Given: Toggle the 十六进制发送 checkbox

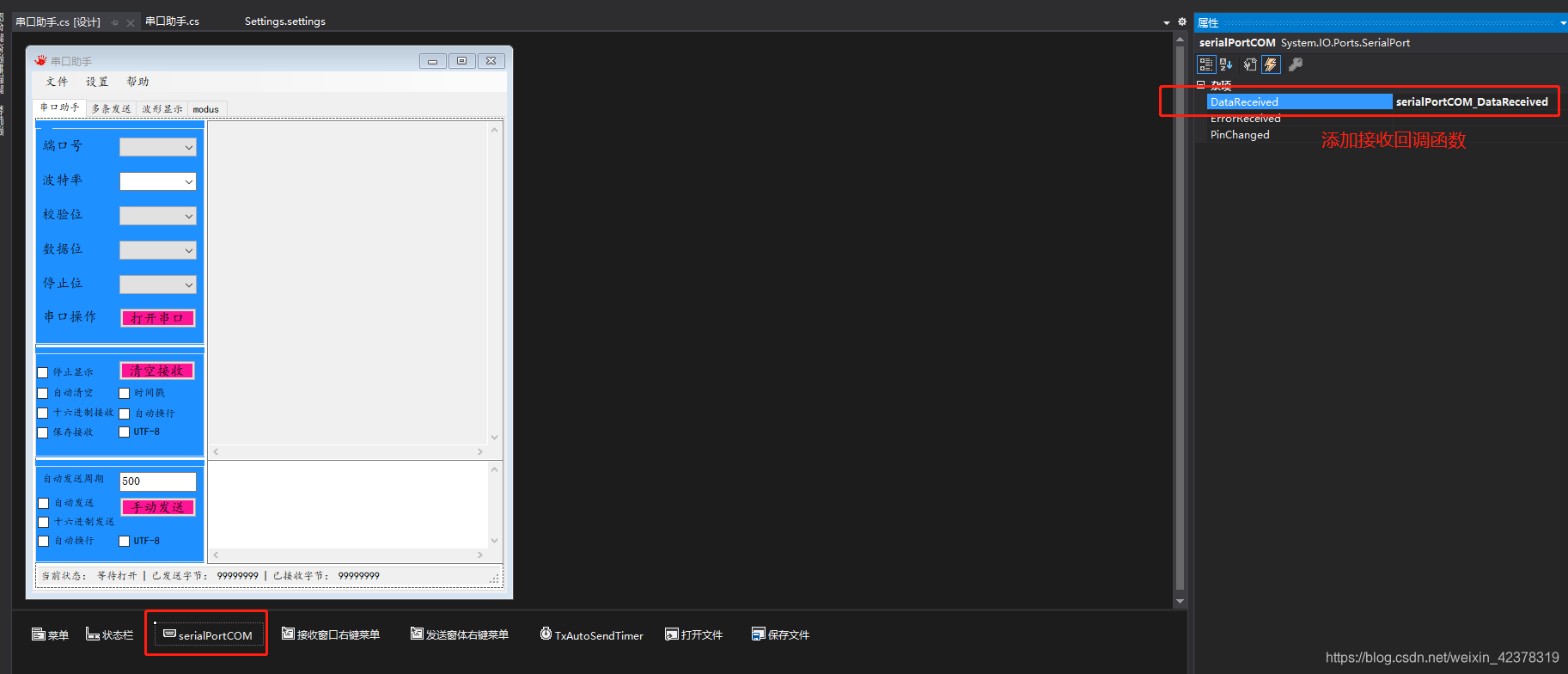Looking at the screenshot, I should point(44,522).
